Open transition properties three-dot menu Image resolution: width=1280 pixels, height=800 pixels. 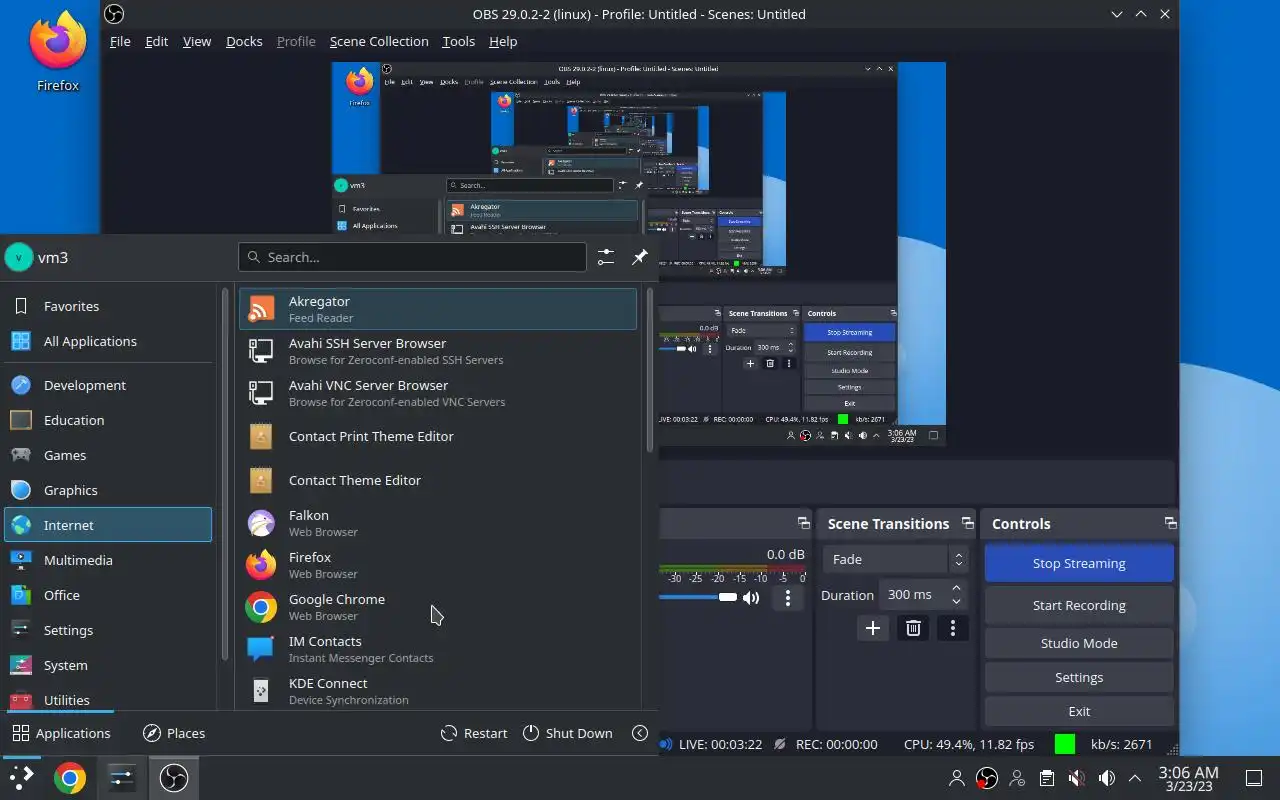[x=953, y=628]
